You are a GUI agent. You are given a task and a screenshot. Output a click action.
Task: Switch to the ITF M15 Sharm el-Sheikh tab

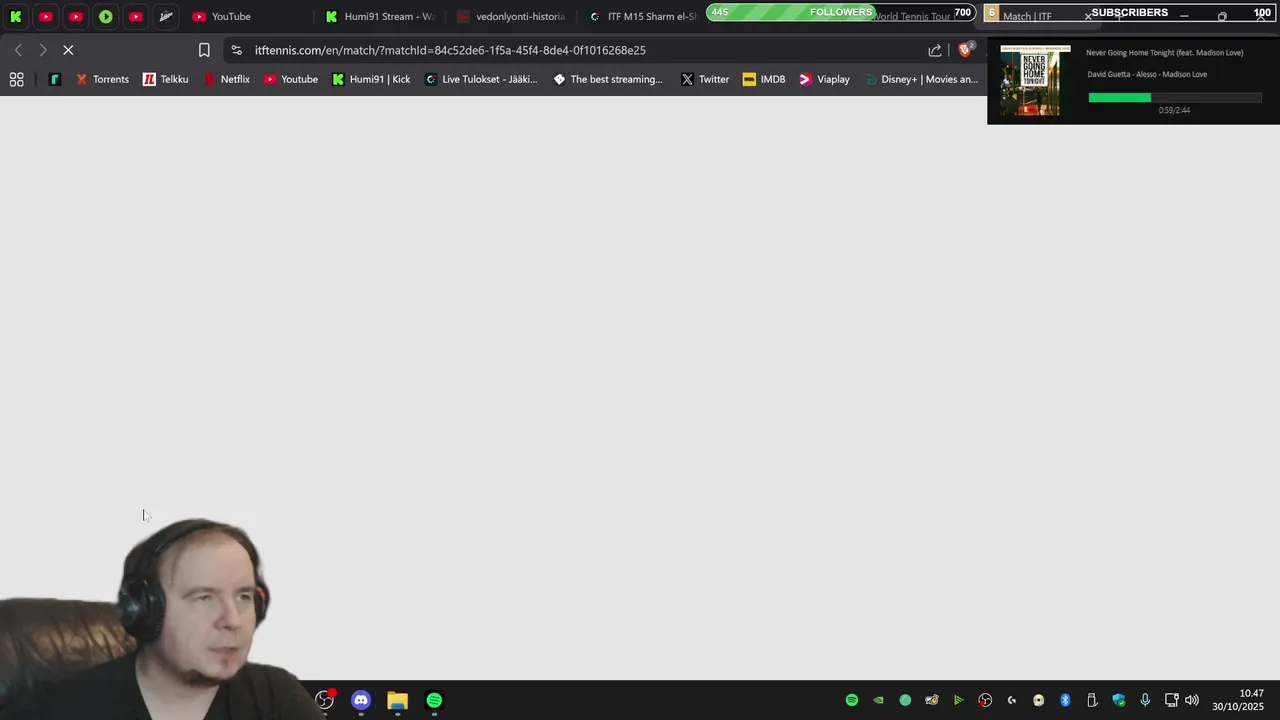click(642, 16)
